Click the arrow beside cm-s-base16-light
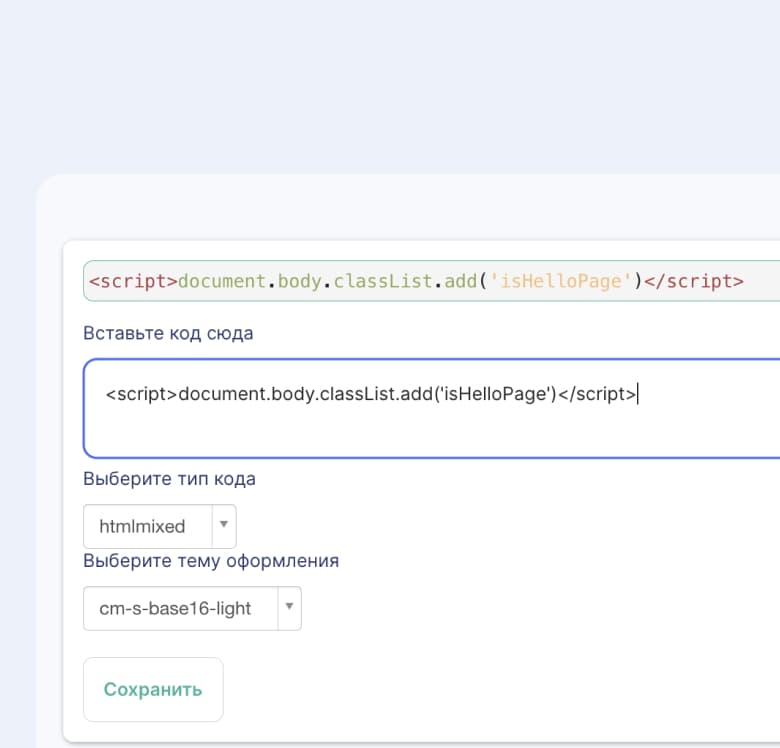The width and height of the screenshot is (780, 748). click(x=289, y=606)
